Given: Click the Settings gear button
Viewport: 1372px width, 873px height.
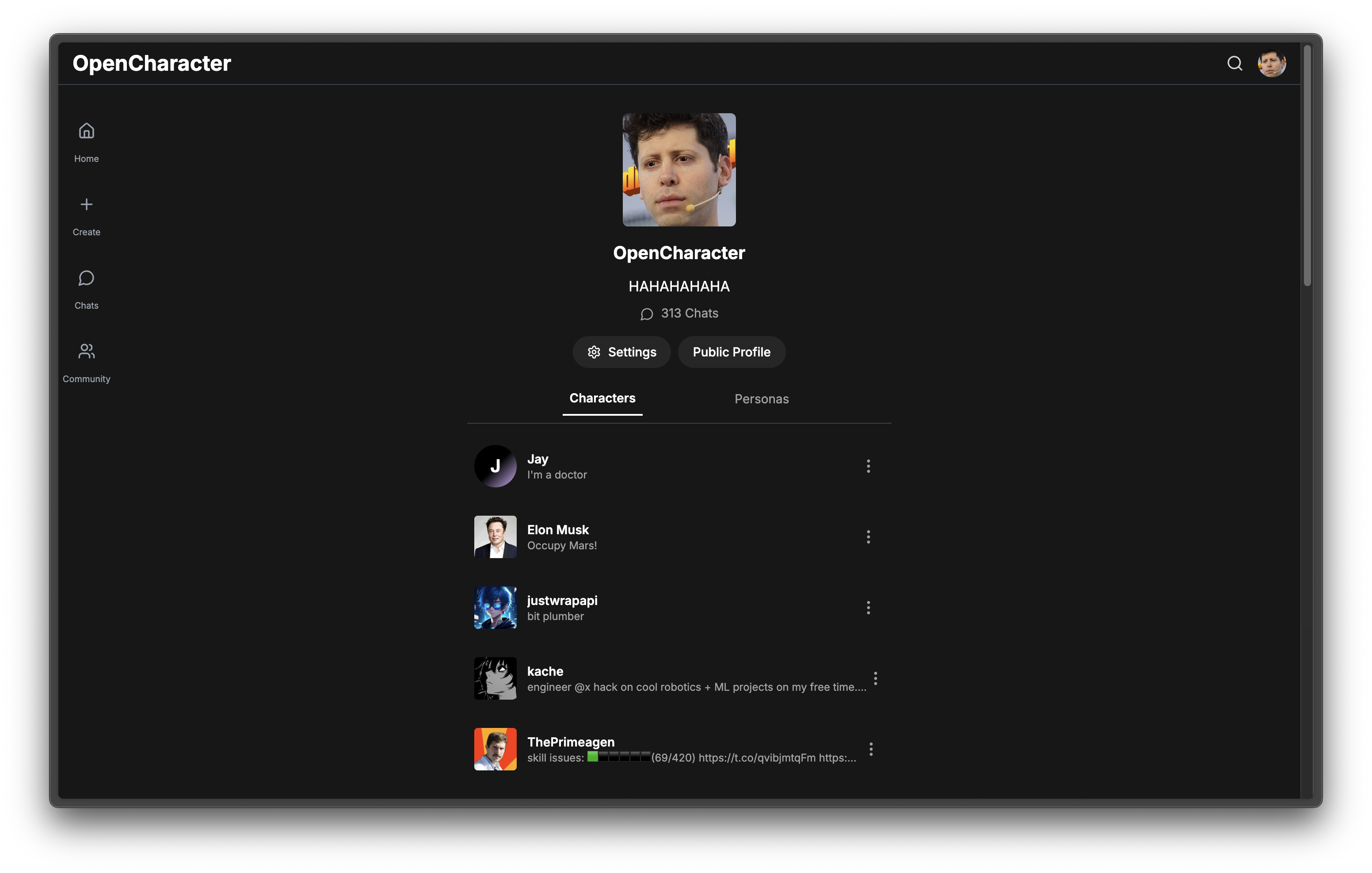Looking at the screenshot, I should point(621,352).
